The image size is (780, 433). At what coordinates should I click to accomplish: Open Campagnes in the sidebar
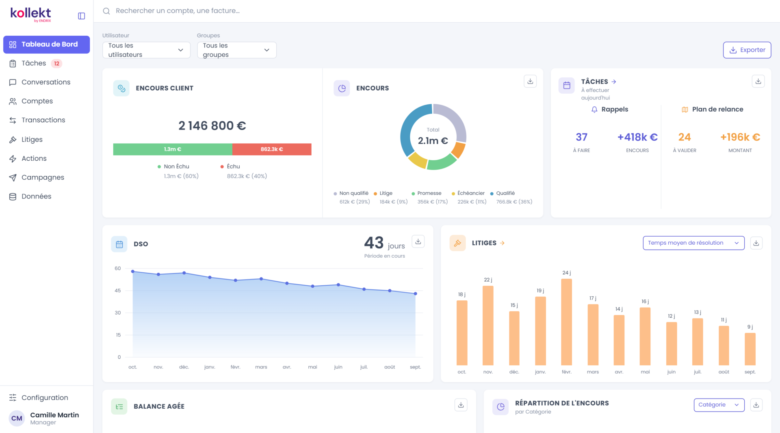(46, 177)
